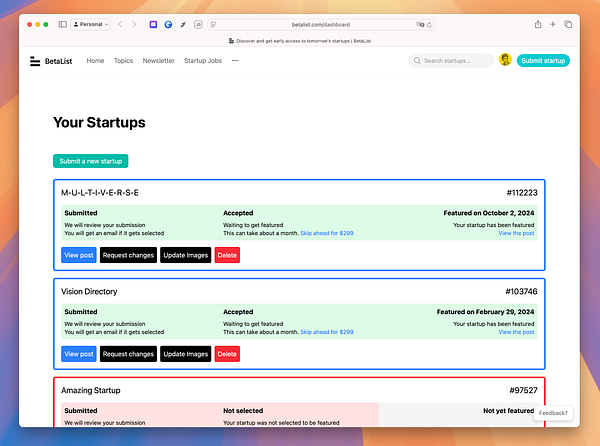Click the Submit startup button in header
The height and width of the screenshot is (446, 600).
pos(543,60)
